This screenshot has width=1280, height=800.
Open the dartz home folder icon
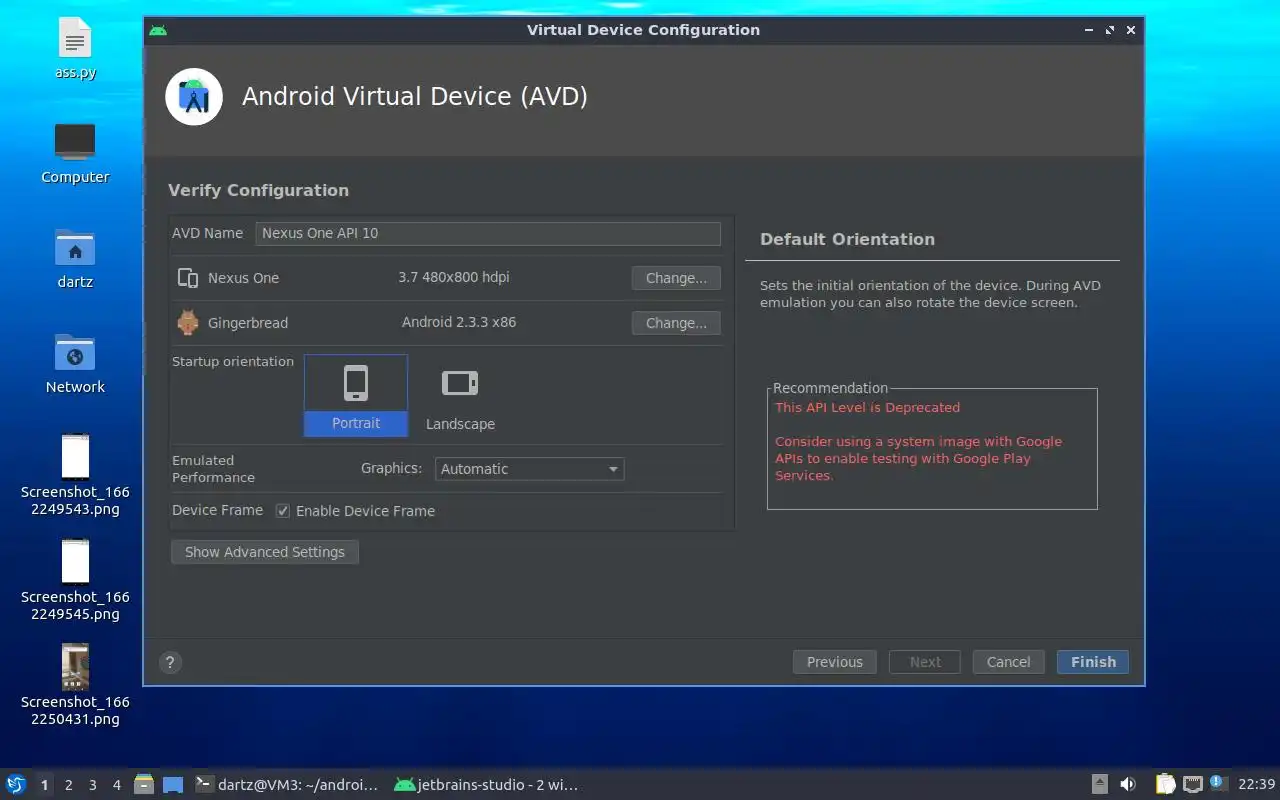tap(75, 258)
